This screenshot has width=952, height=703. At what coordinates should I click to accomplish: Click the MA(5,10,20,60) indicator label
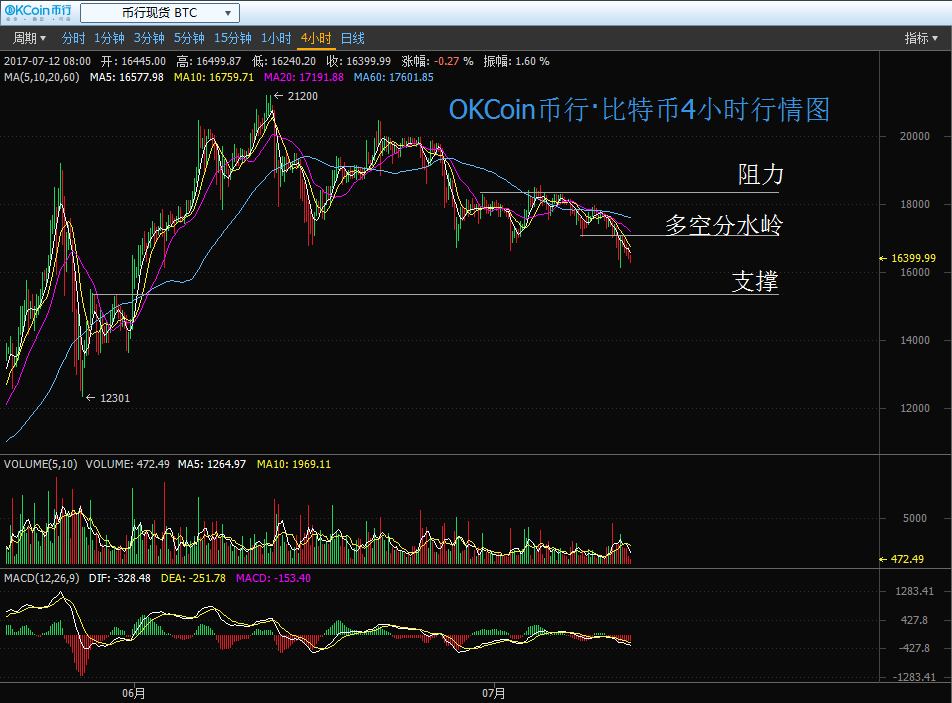(42, 77)
